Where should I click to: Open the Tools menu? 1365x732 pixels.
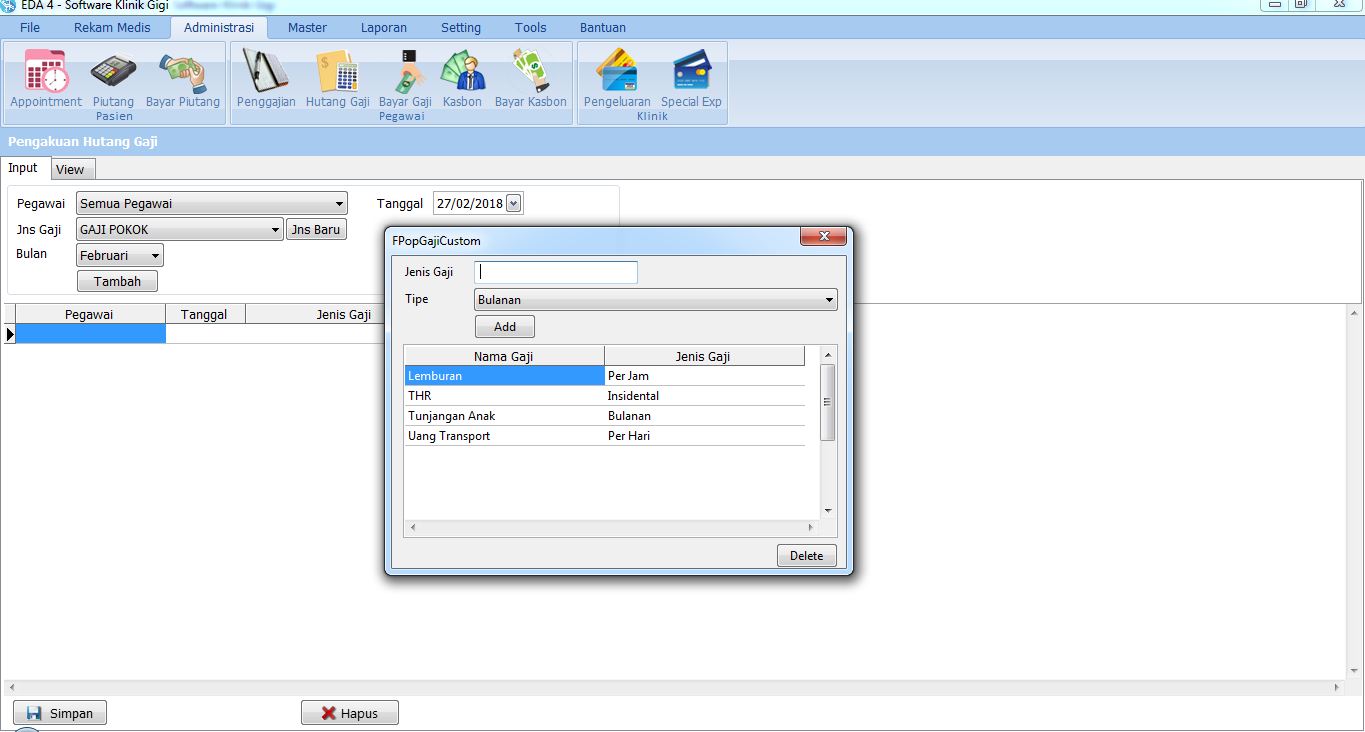coord(531,27)
